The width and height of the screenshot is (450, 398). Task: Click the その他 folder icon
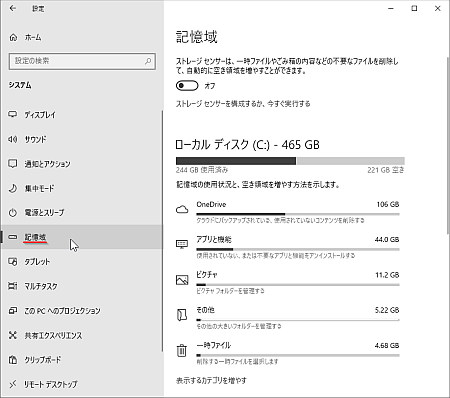point(182,315)
